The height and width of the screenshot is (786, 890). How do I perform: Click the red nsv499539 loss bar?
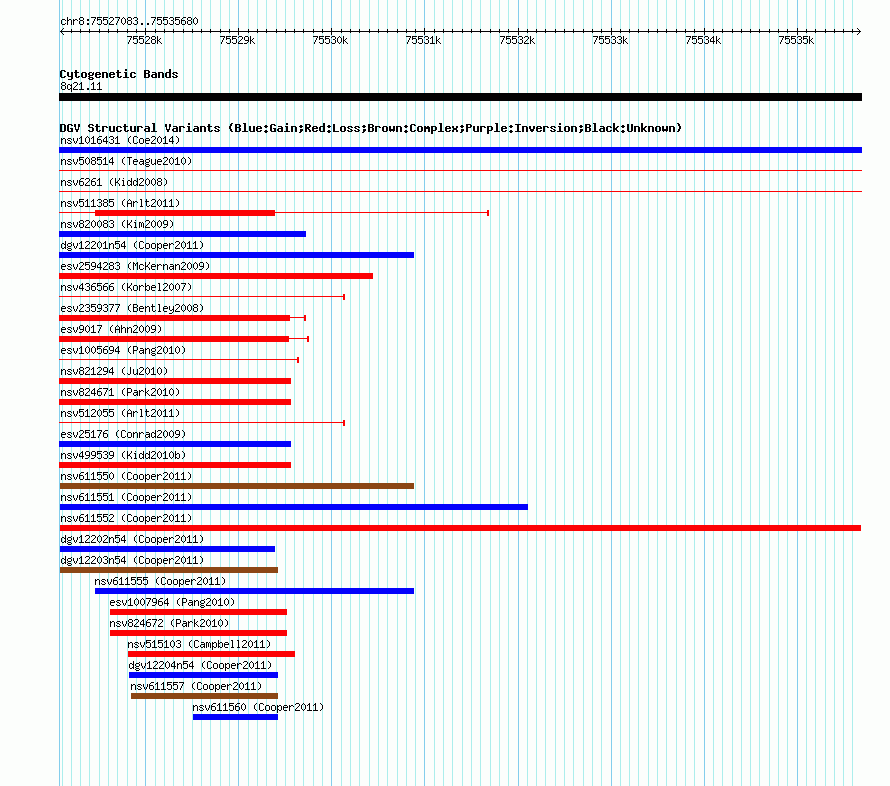(175, 465)
